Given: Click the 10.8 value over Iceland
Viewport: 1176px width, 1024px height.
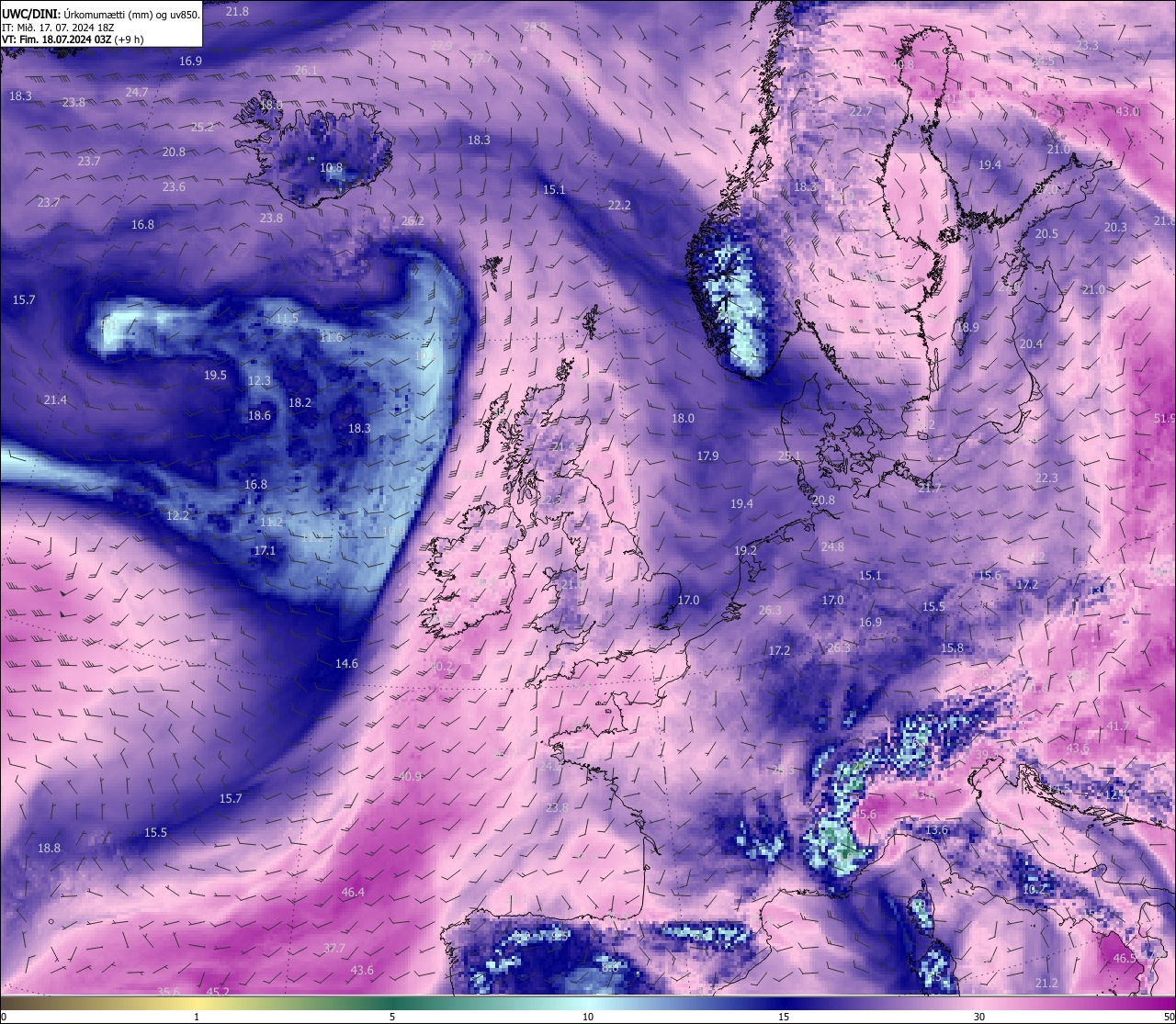Looking at the screenshot, I should point(331,168).
